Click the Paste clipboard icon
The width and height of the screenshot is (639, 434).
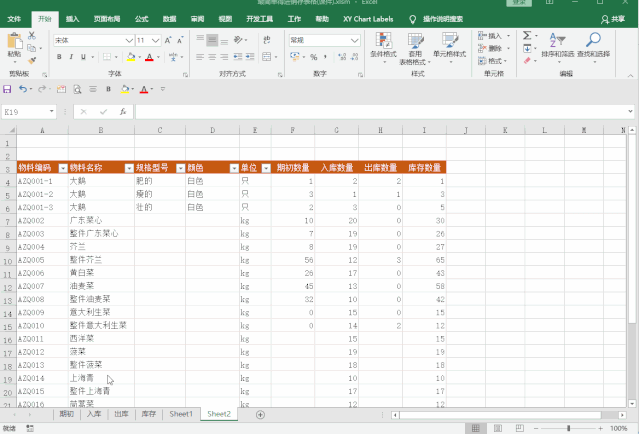(14, 45)
